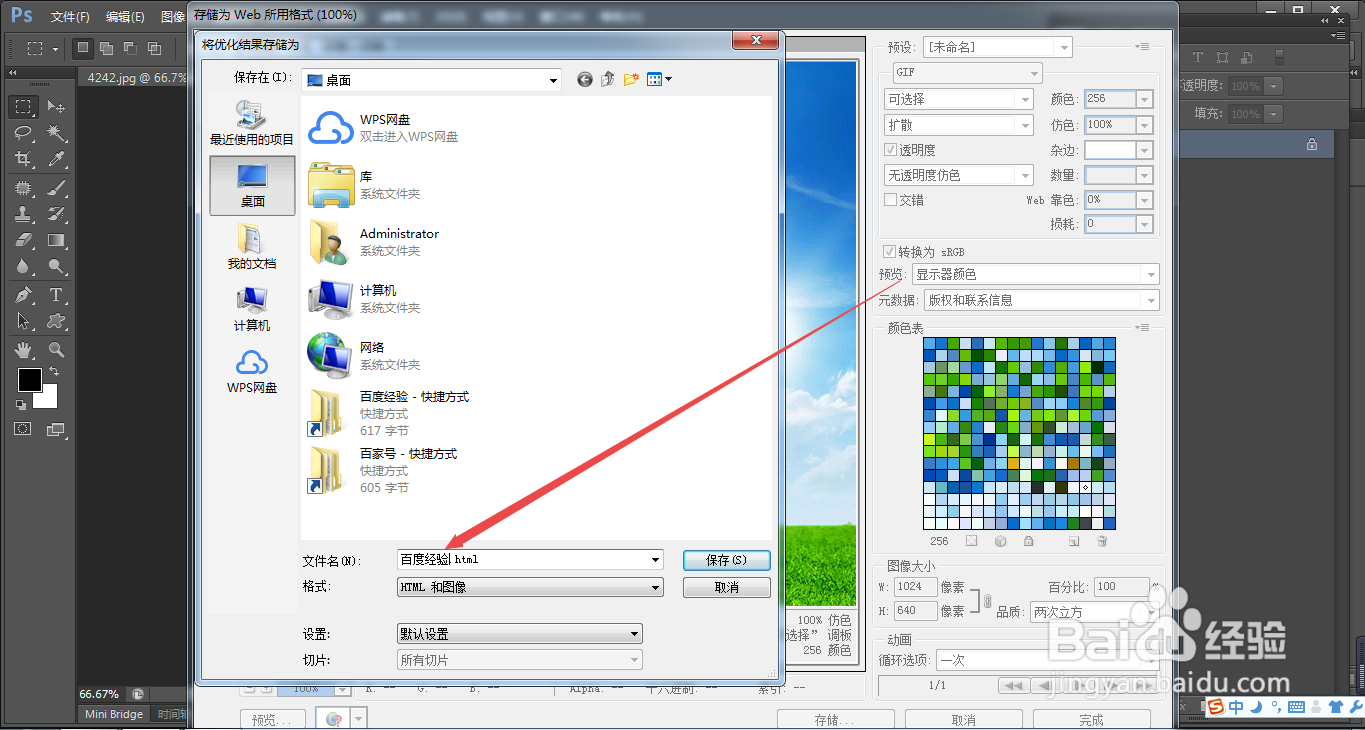
Task: Click the up-one-level folder icon
Action: [x=607, y=80]
